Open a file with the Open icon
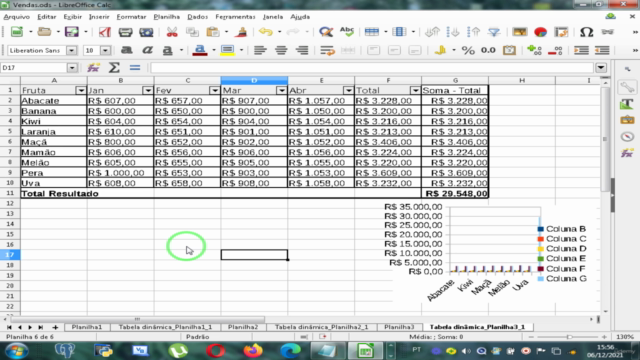The height and width of the screenshot is (360, 640). (x=44, y=32)
